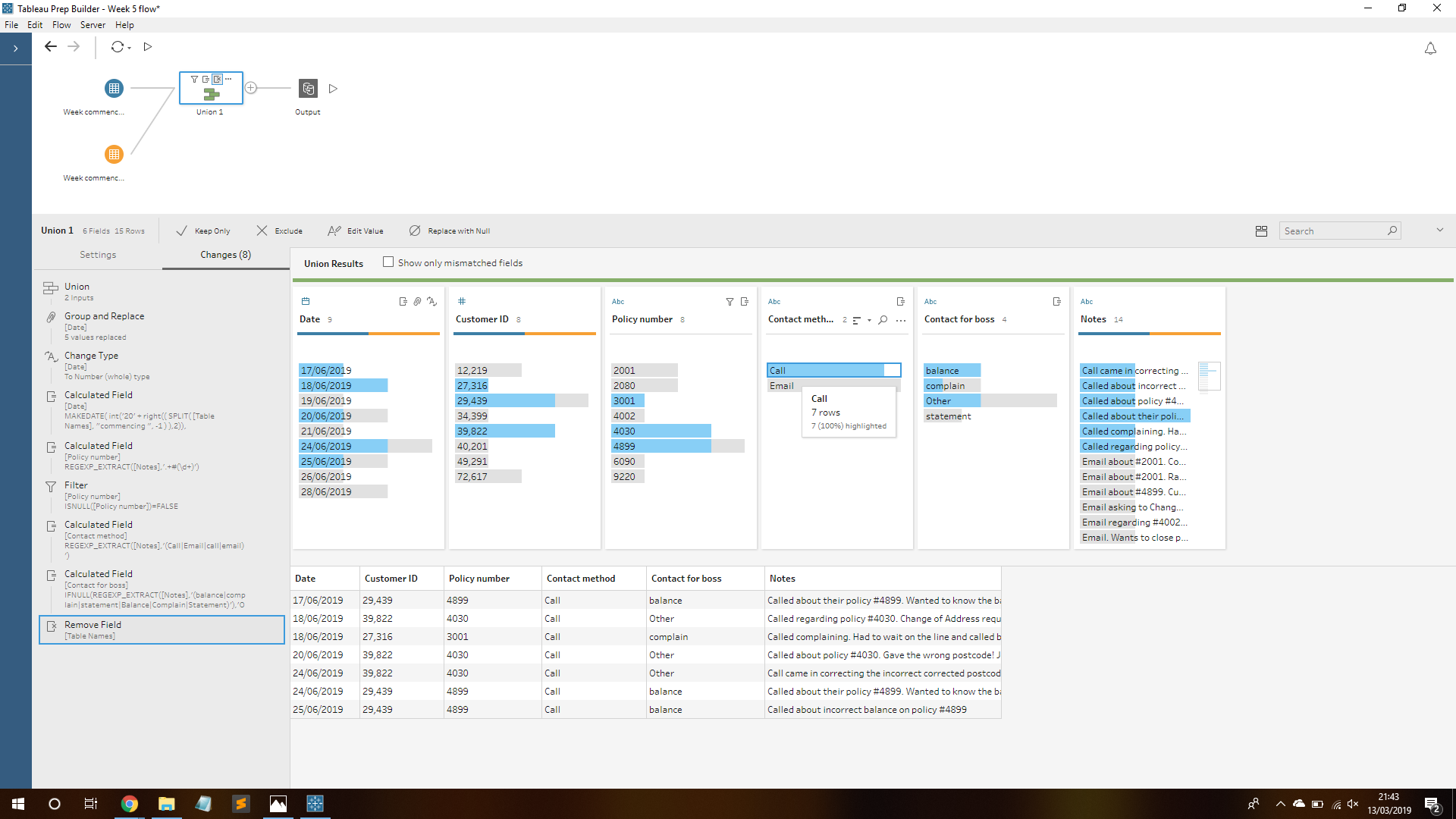Viewport: 1456px width, 819px height.
Task: Click the Output step icon
Action: click(x=308, y=89)
